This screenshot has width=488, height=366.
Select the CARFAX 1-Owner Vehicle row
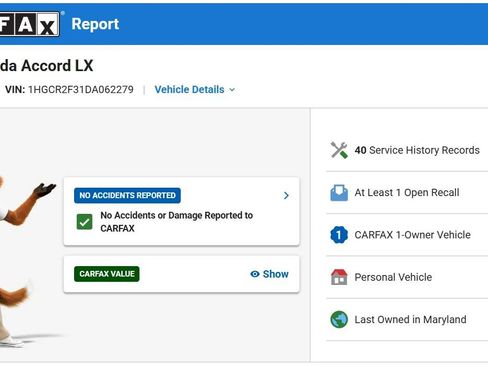[x=407, y=235]
